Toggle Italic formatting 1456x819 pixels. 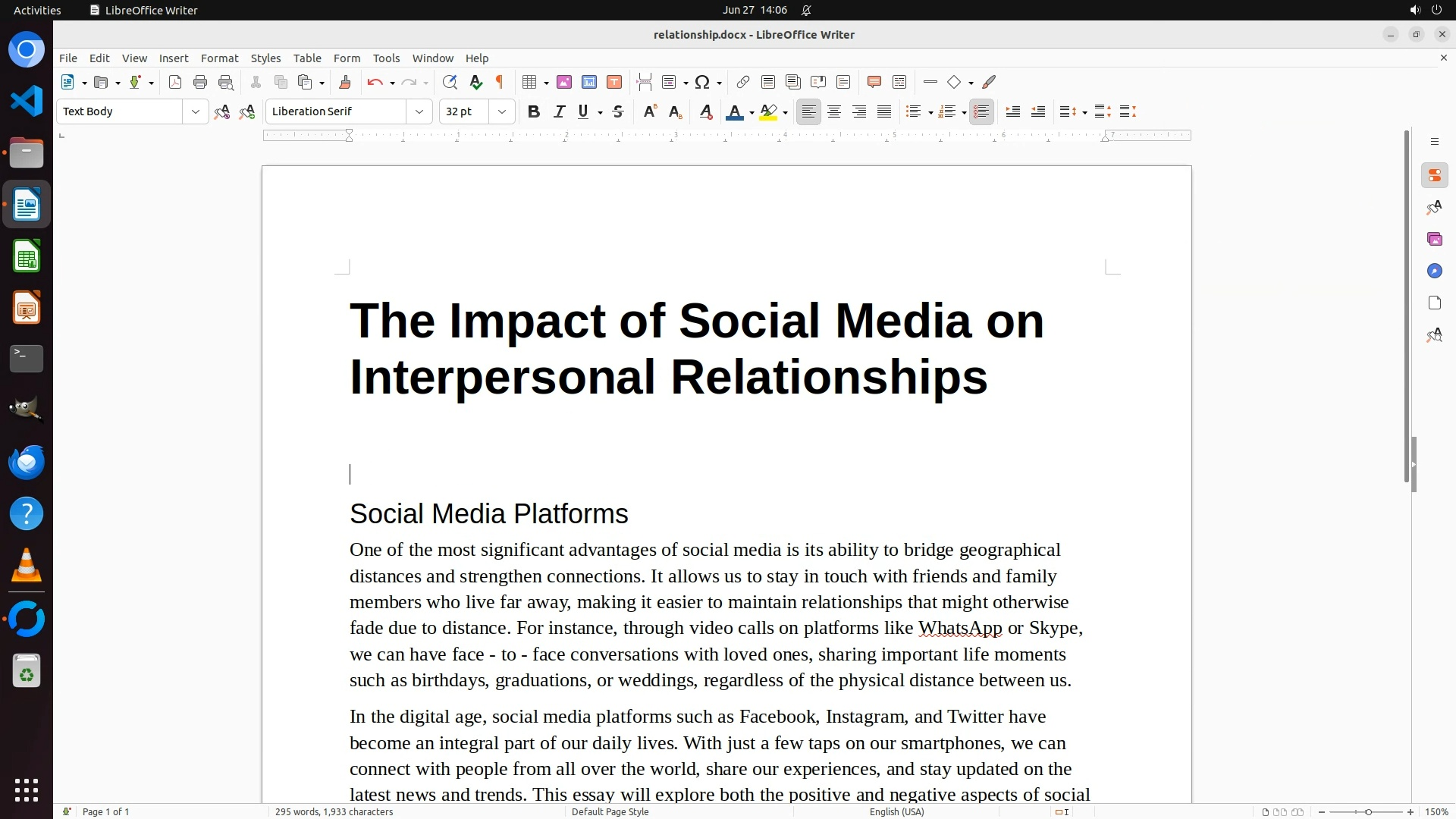tap(559, 112)
